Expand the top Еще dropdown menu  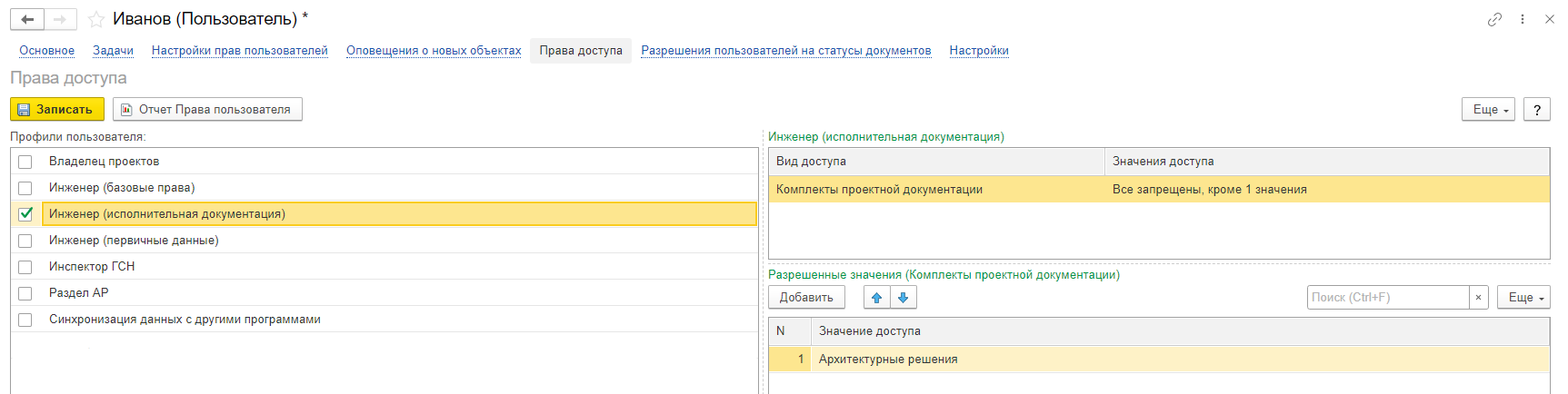pos(1488,110)
